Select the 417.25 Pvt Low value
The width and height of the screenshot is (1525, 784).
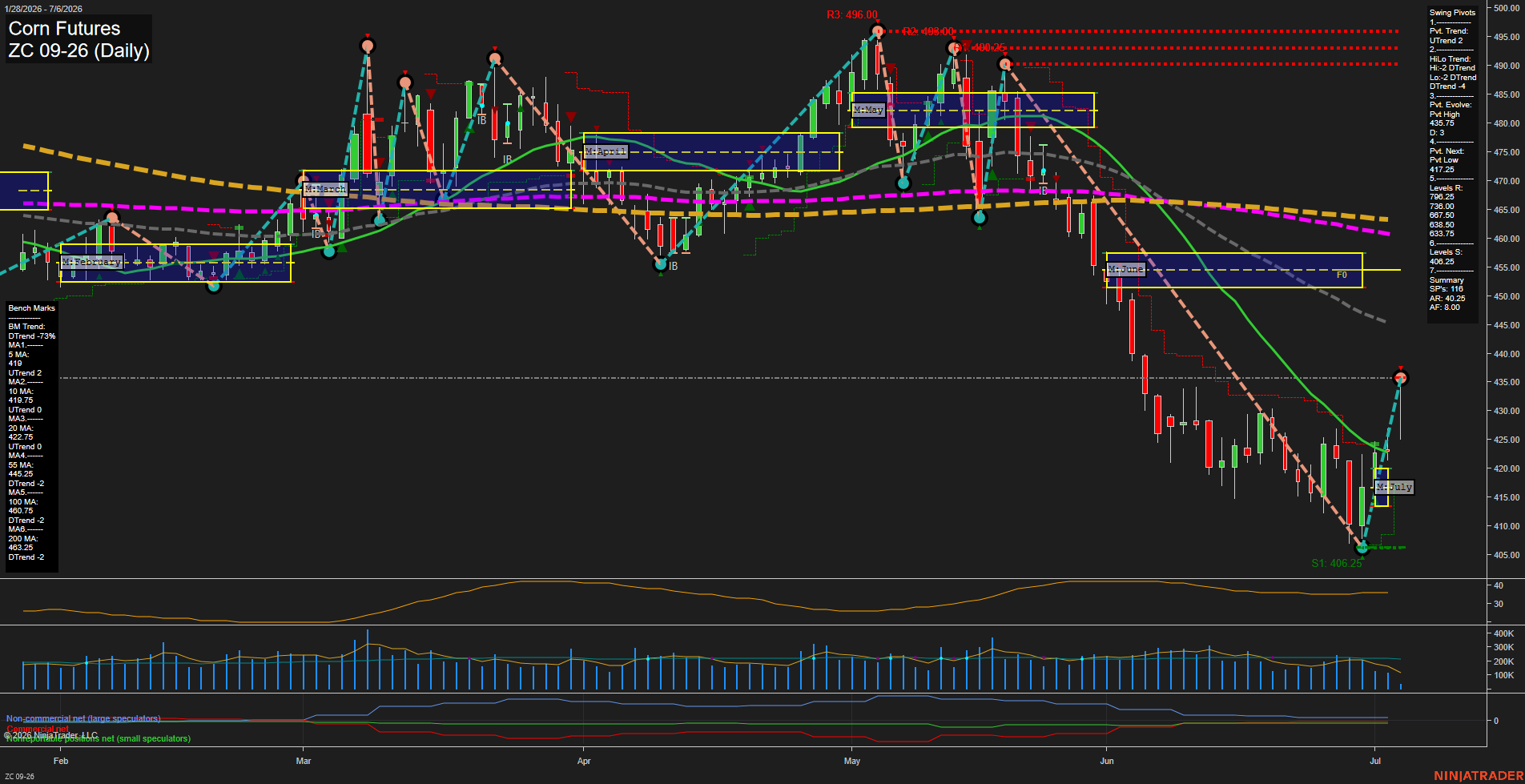pyautogui.click(x=1442, y=170)
